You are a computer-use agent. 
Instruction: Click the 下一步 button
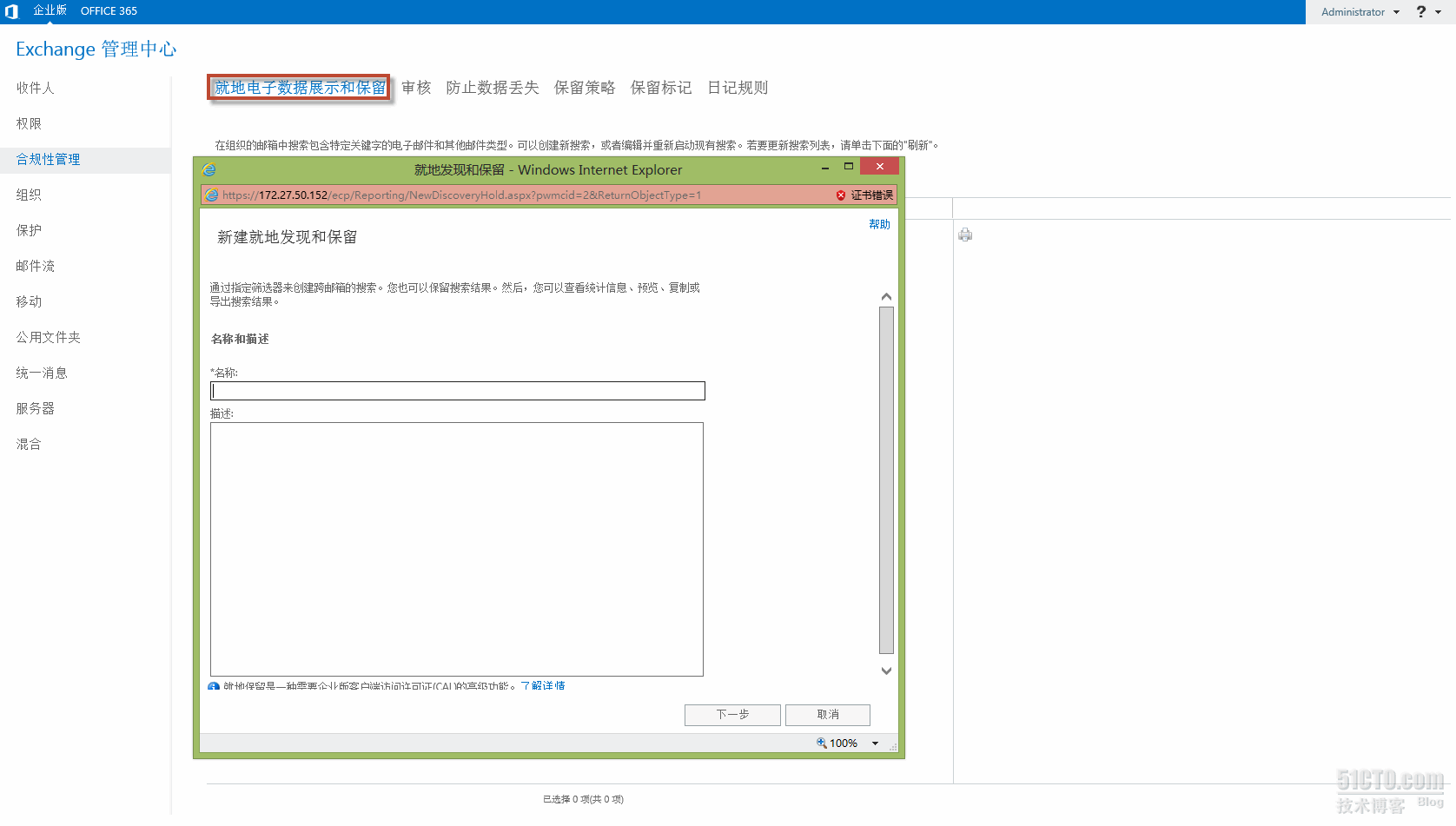pyautogui.click(x=732, y=715)
